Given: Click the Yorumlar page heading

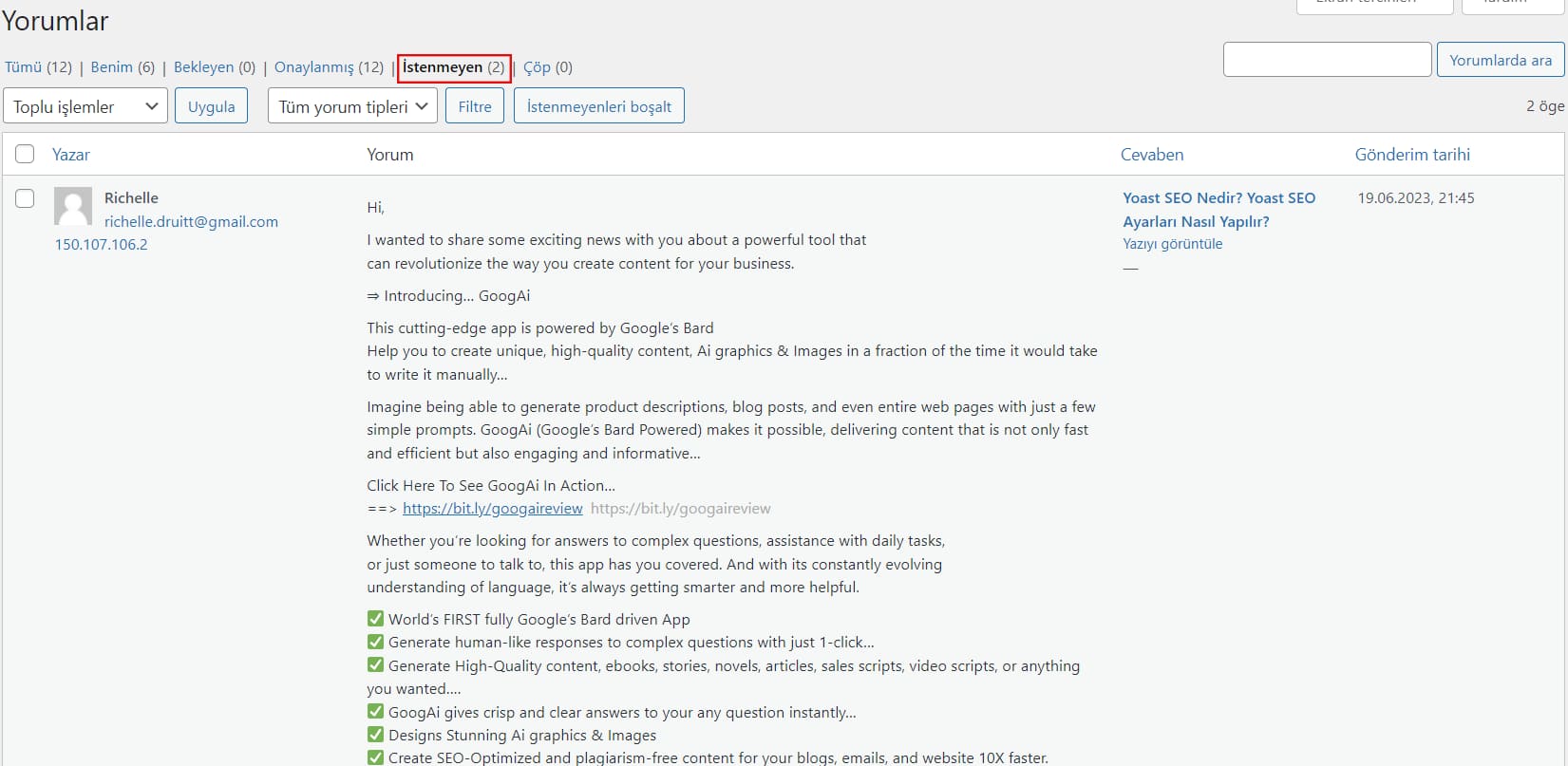Looking at the screenshot, I should 55,20.
